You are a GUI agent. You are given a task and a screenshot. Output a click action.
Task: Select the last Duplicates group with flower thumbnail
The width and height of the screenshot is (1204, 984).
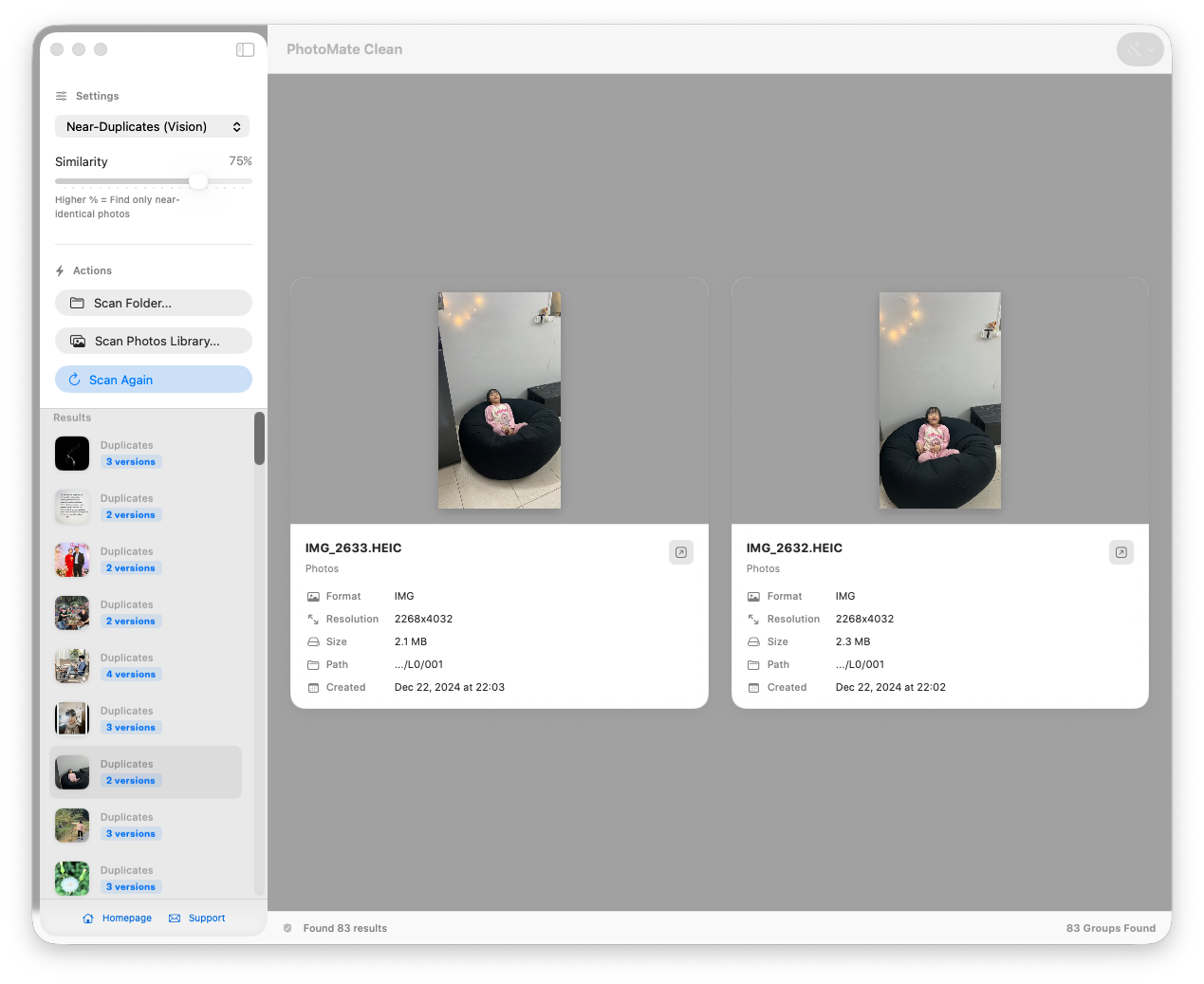point(145,878)
